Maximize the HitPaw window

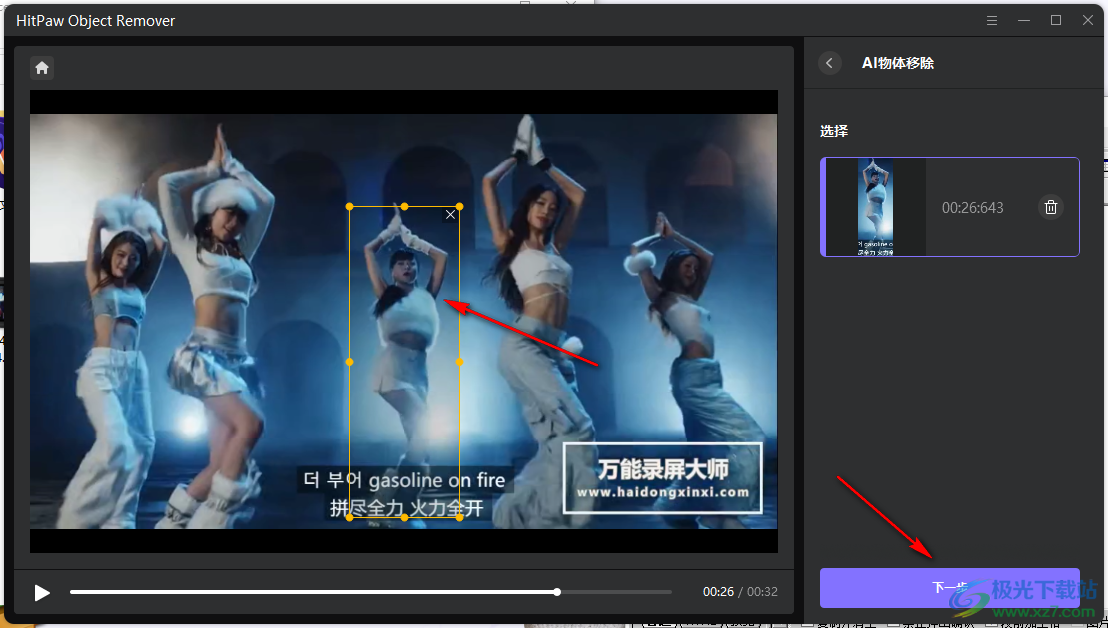(x=1056, y=20)
